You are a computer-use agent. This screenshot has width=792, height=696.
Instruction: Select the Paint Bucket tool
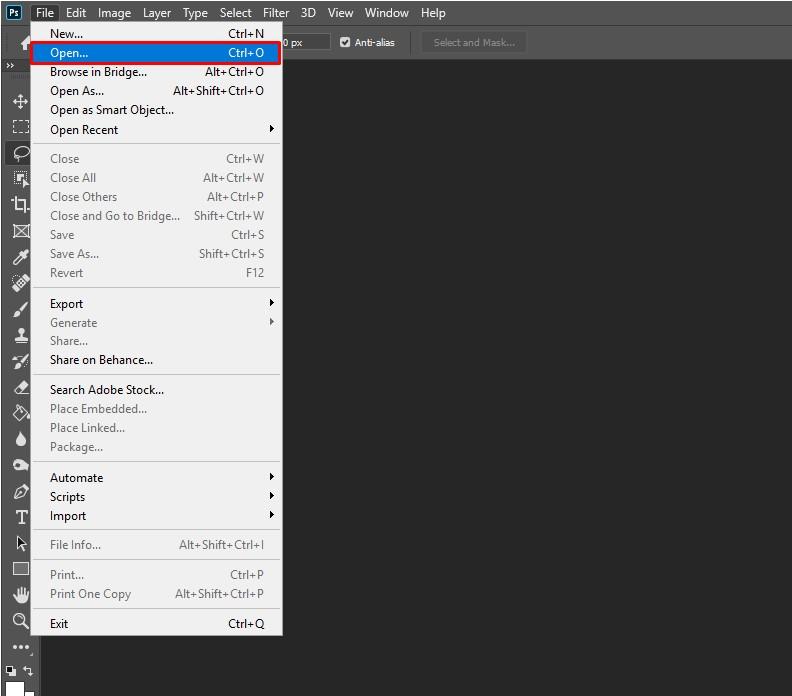click(20, 413)
